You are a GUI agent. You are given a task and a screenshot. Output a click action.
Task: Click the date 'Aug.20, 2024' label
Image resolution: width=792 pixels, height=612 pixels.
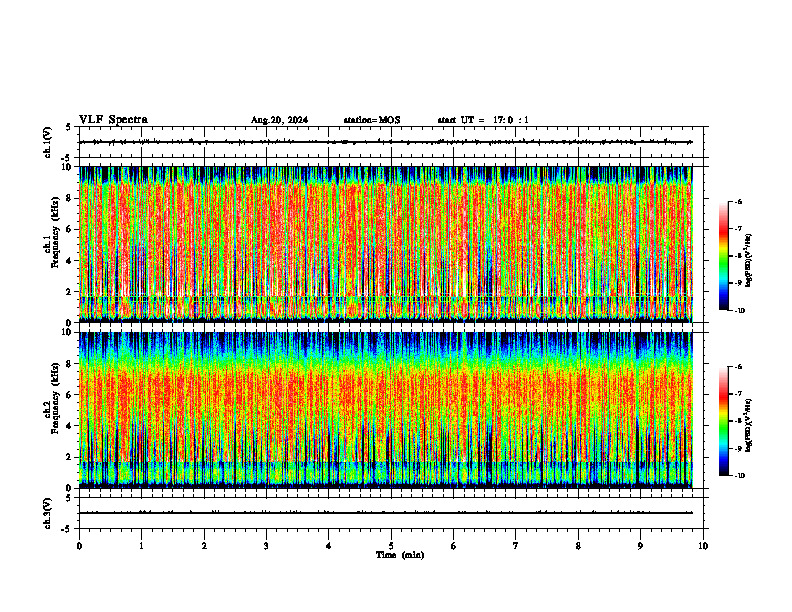(x=279, y=120)
